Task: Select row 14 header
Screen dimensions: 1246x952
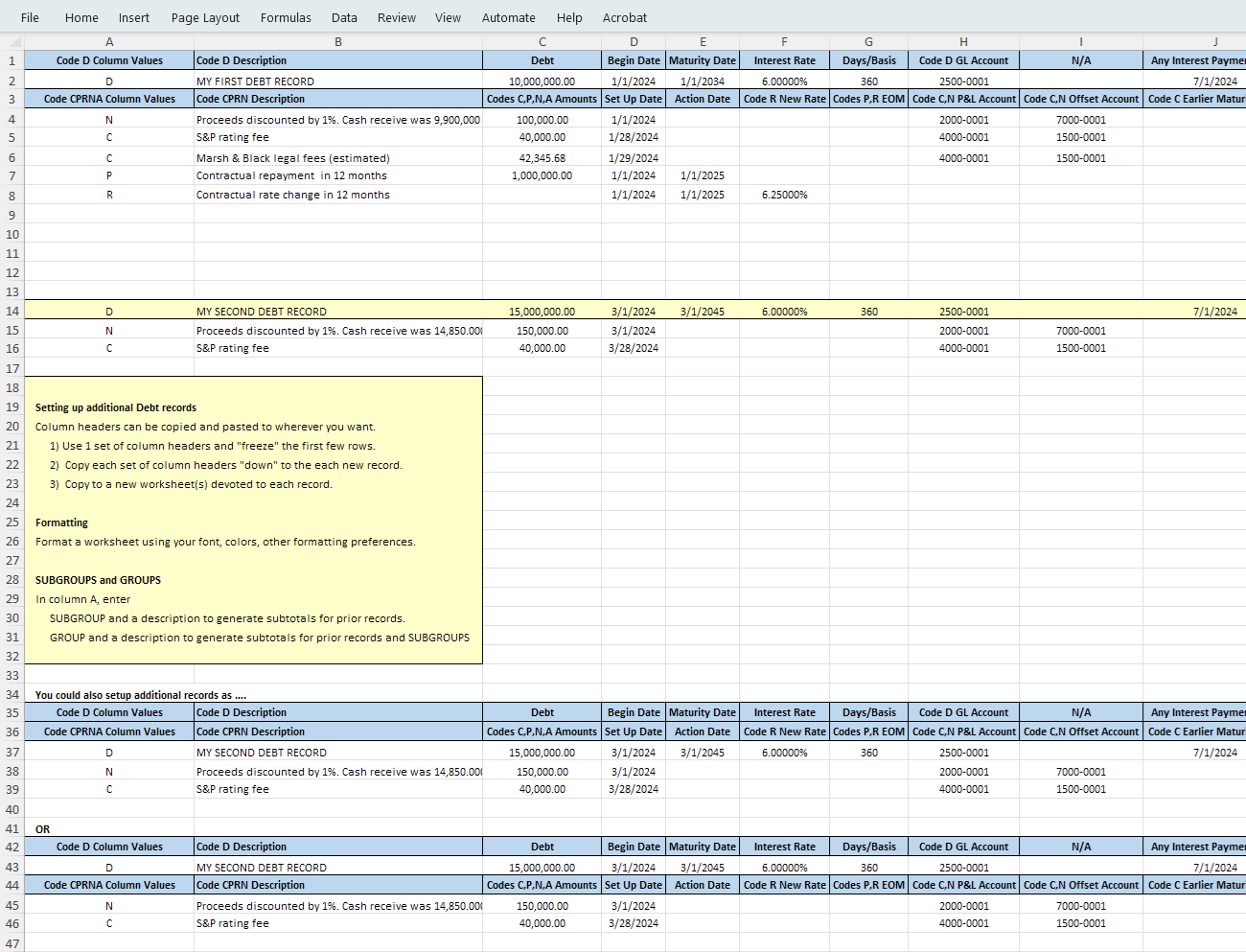Action: (12, 311)
